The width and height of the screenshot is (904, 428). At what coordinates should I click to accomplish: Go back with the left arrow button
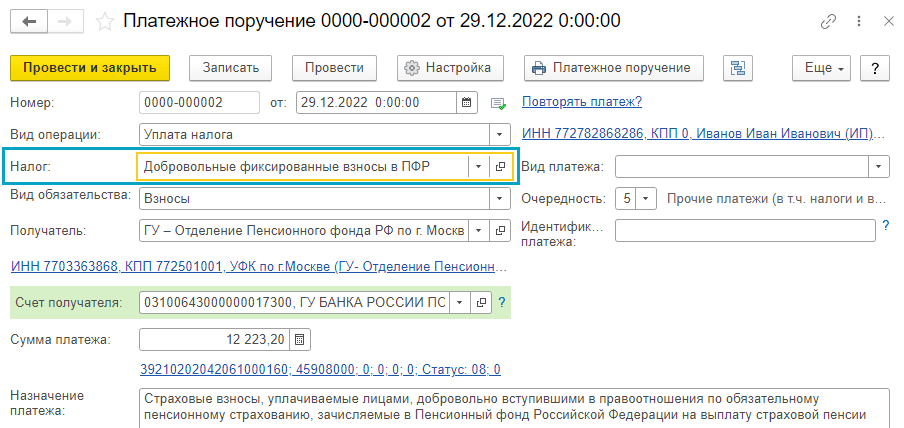coord(29,22)
